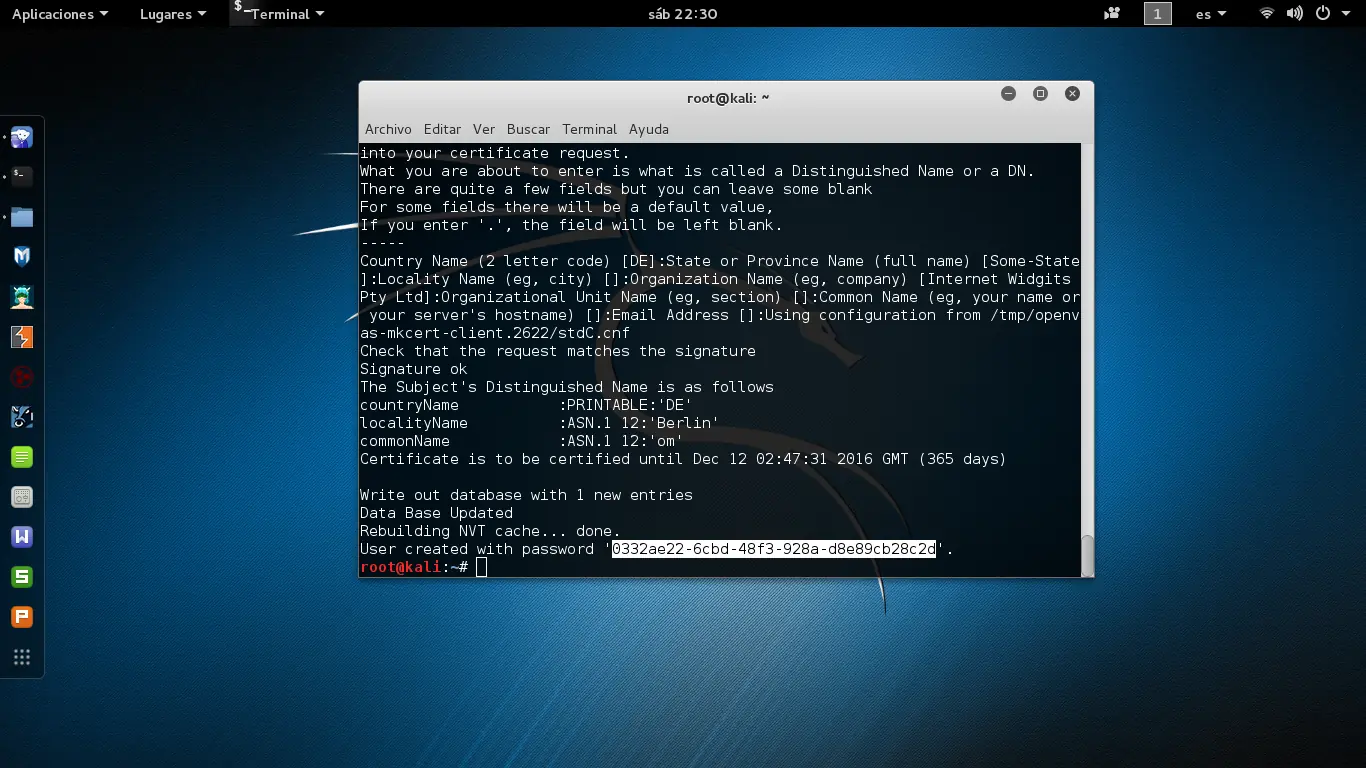Expand the system menu arrow

coord(1346,14)
